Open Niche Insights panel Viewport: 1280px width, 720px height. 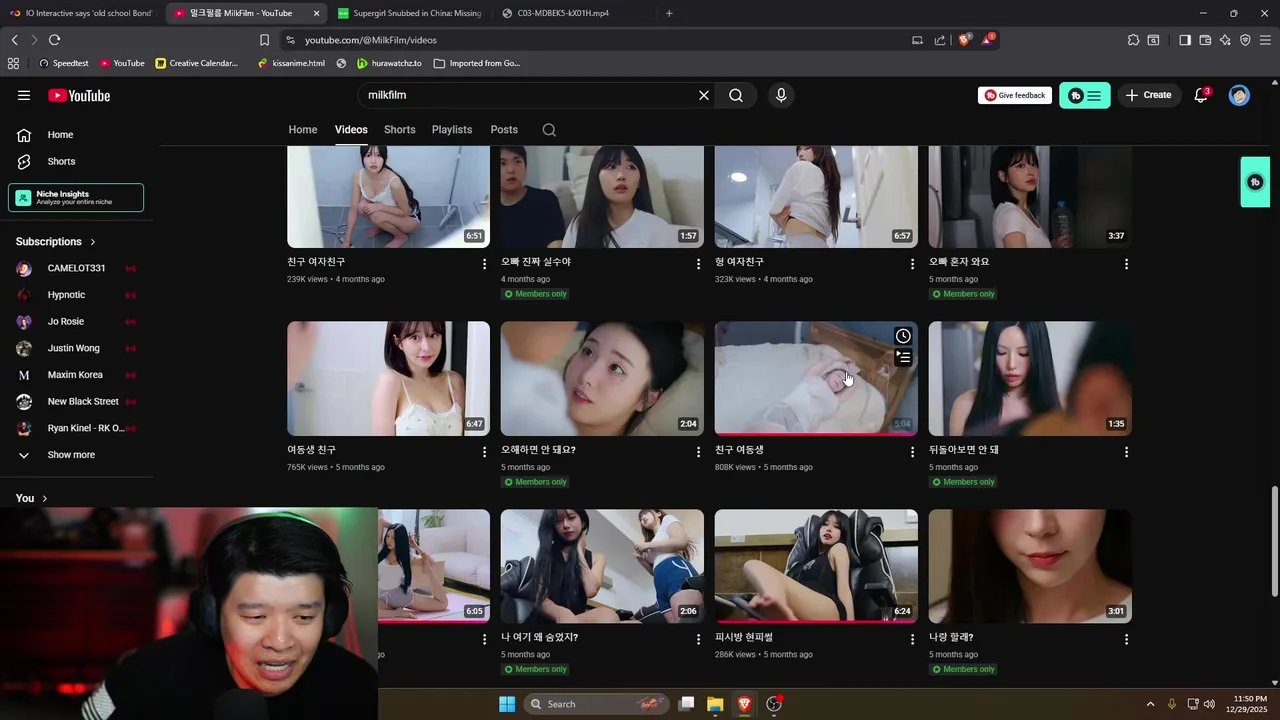point(76,198)
